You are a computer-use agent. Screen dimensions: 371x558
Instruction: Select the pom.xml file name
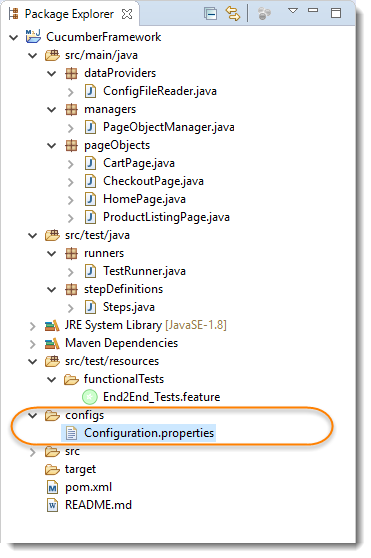point(89,487)
